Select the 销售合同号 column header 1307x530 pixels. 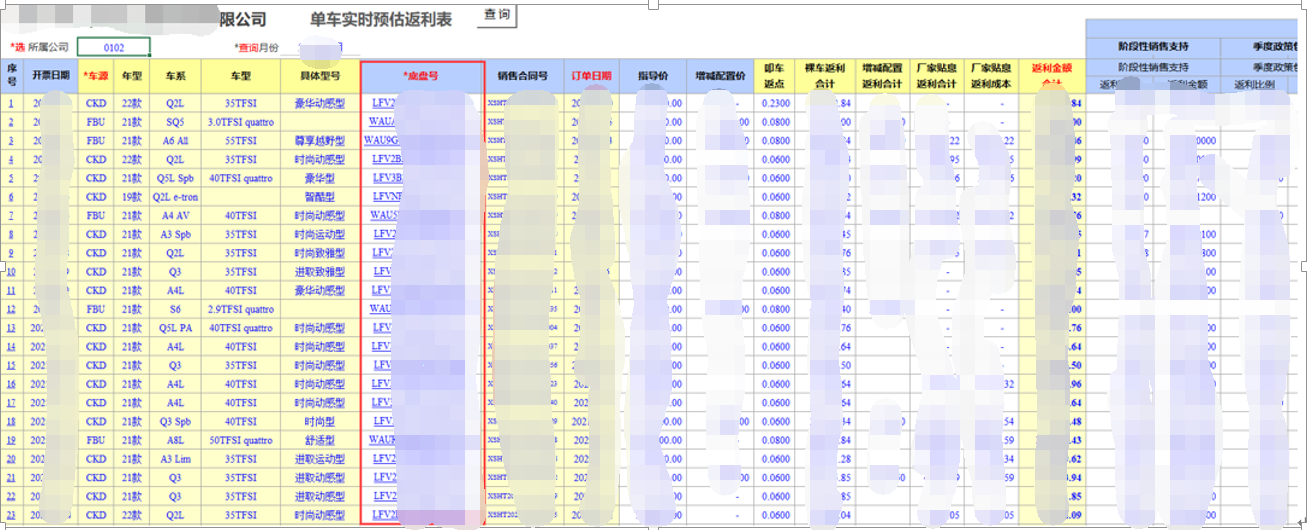pos(523,75)
